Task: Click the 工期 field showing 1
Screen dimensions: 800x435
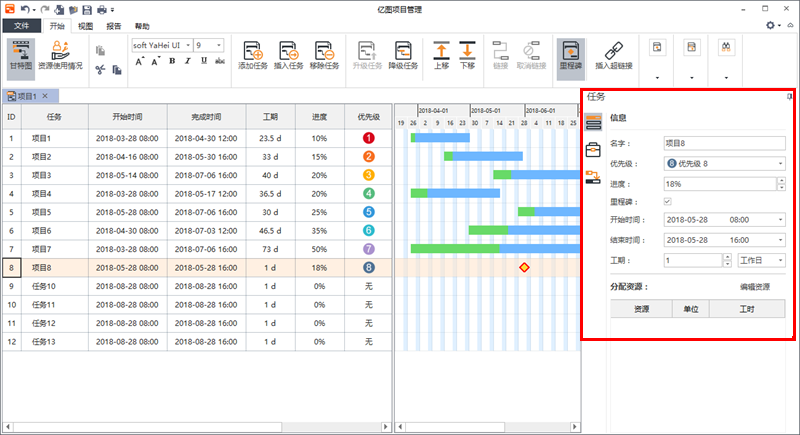Action: 693,261
